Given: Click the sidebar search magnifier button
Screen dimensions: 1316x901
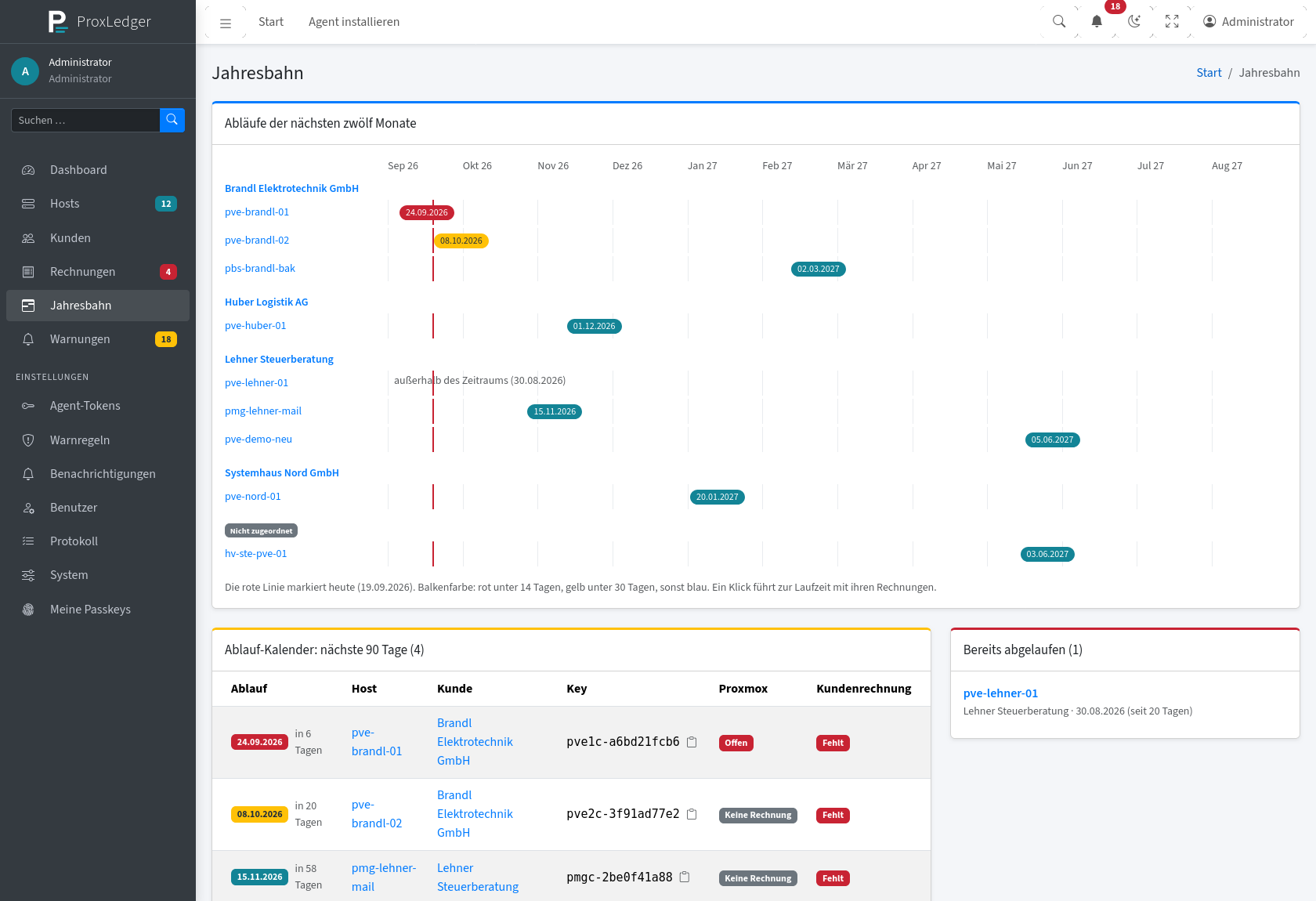Looking at the screenshot, I should coord(172,120).
